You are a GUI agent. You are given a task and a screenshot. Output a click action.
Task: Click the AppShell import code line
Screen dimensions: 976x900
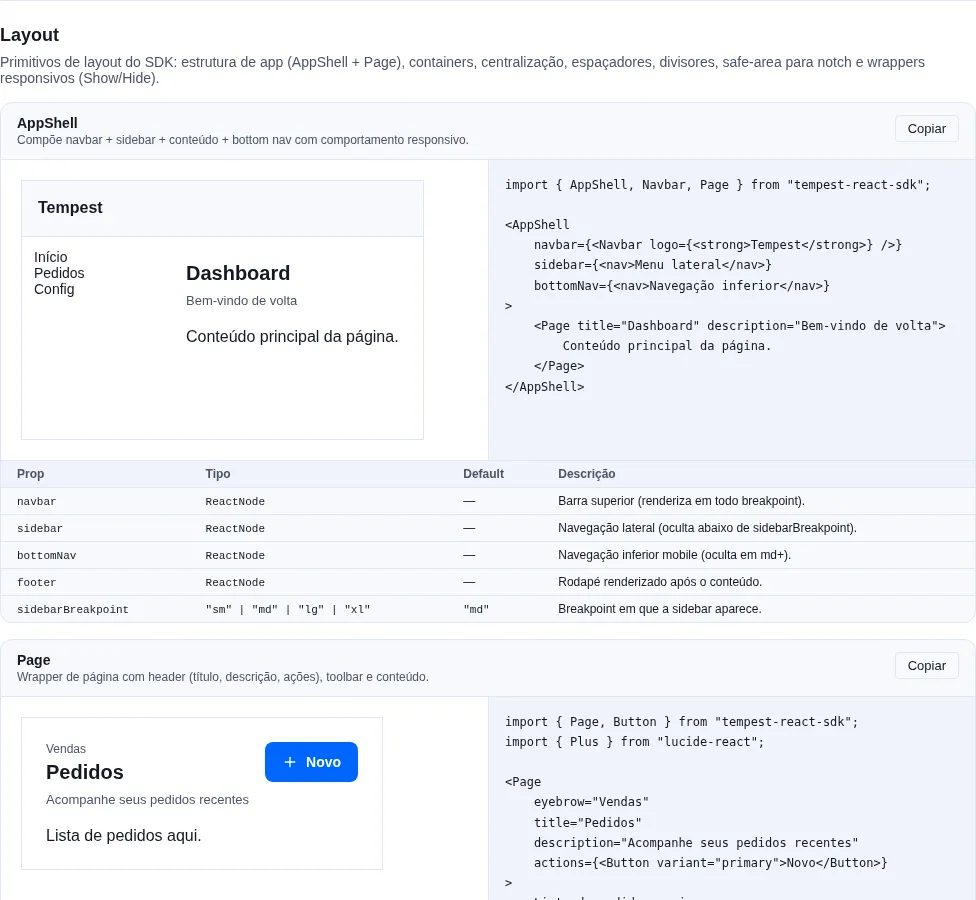(718, 185)
